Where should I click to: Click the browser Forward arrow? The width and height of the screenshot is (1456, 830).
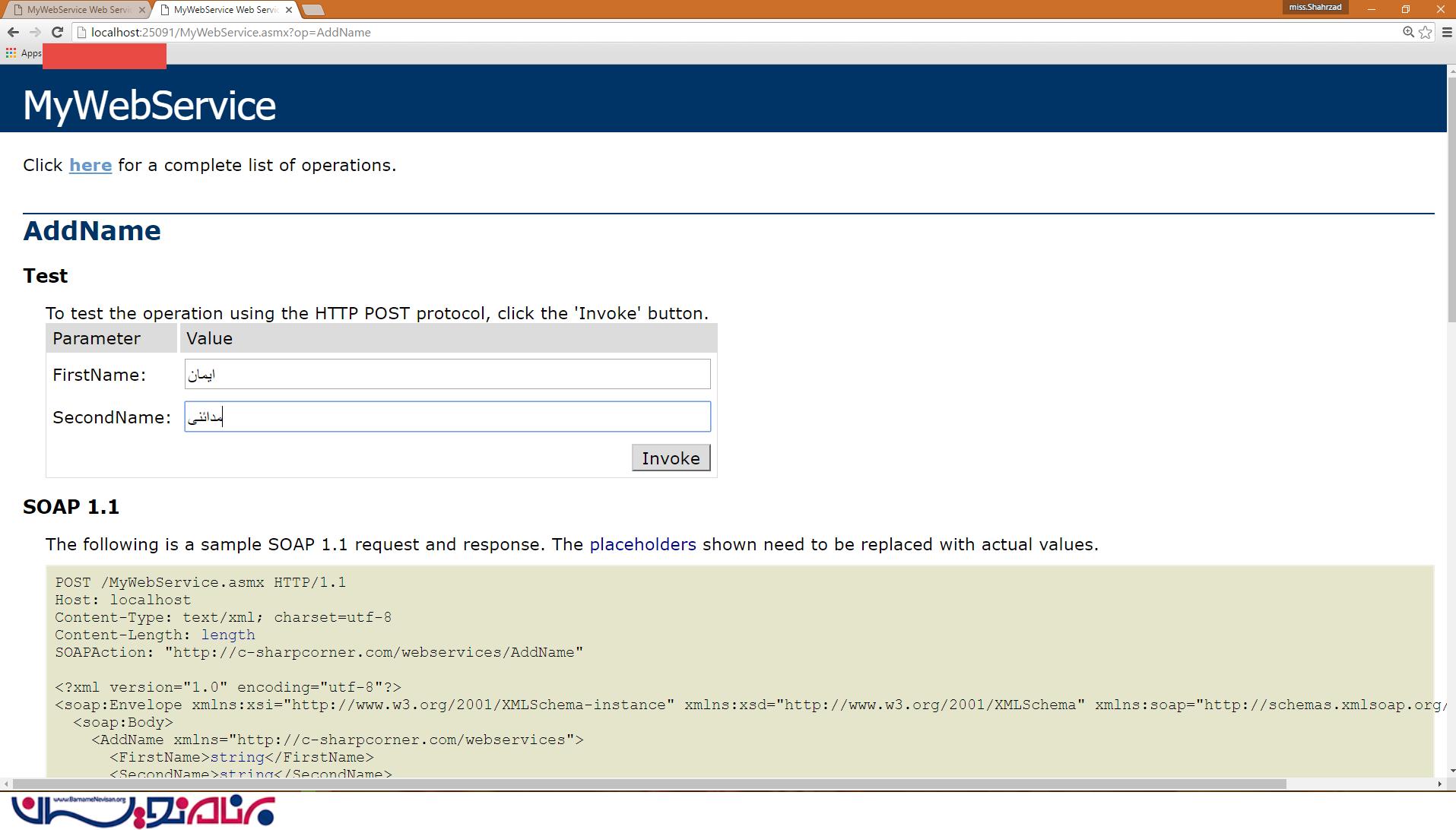click(x=35, y=32)
